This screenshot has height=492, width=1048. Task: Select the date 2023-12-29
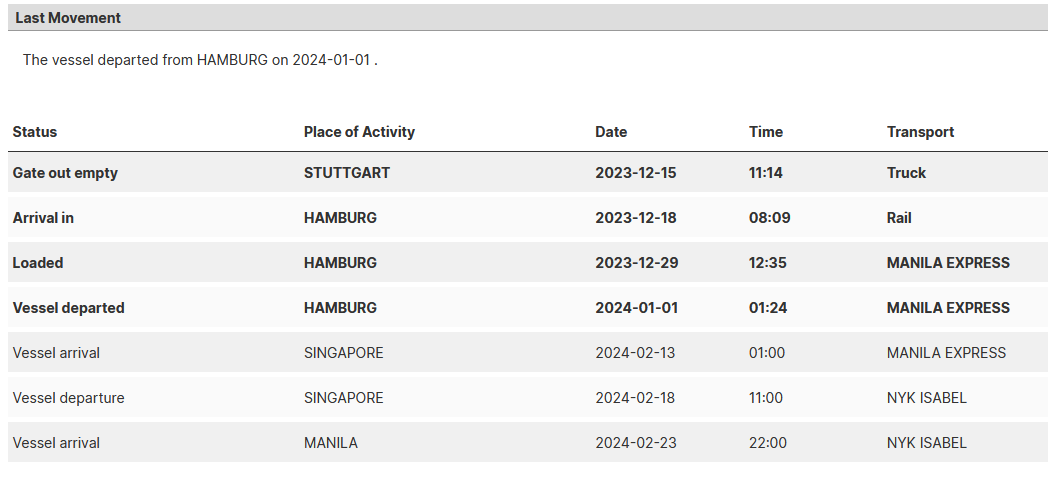coord(636,263)
